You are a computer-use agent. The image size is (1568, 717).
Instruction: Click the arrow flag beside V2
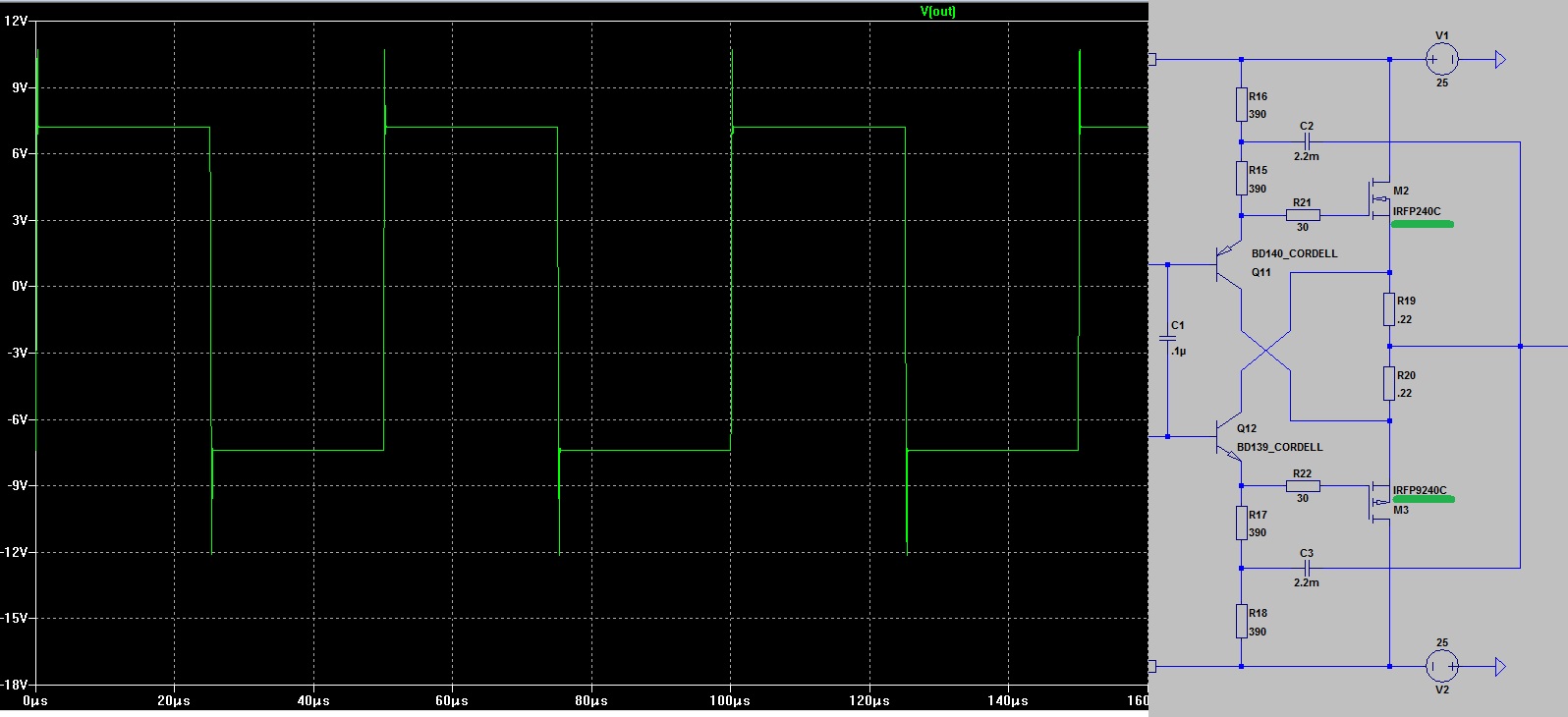(x=1499, y=667)
